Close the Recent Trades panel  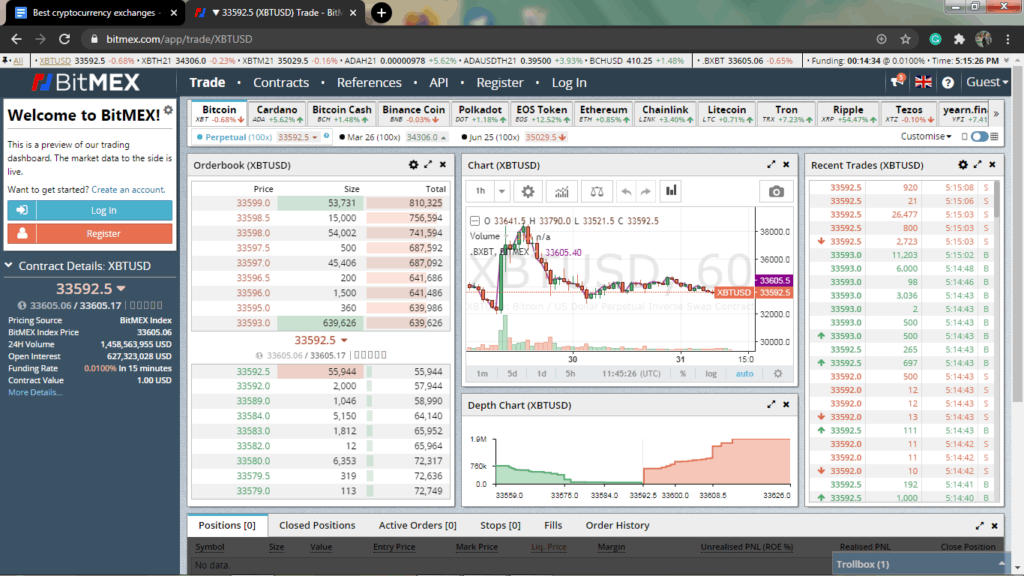pyautogui.click(x=993, y=165)
